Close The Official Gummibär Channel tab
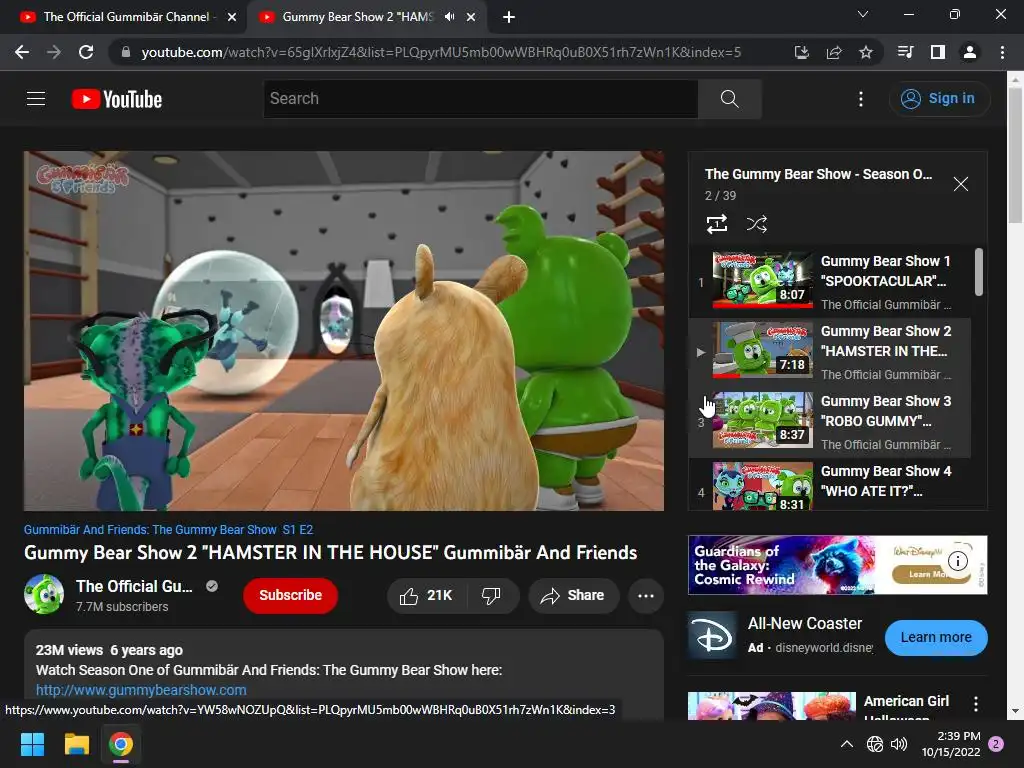The image size is (1024, 768). 232,17
